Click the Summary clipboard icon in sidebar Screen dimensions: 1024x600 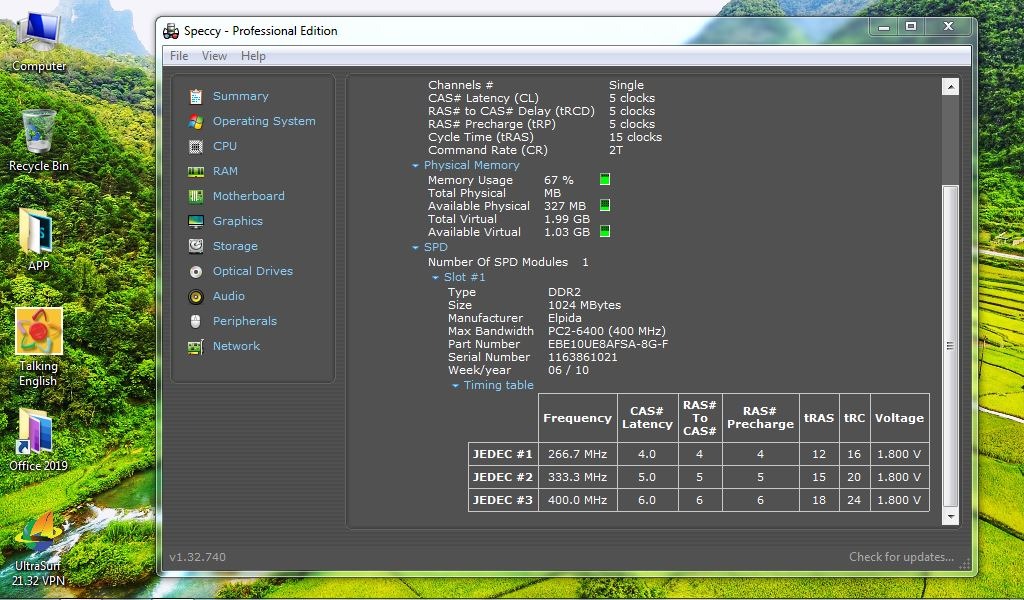[x=195, y=96]
